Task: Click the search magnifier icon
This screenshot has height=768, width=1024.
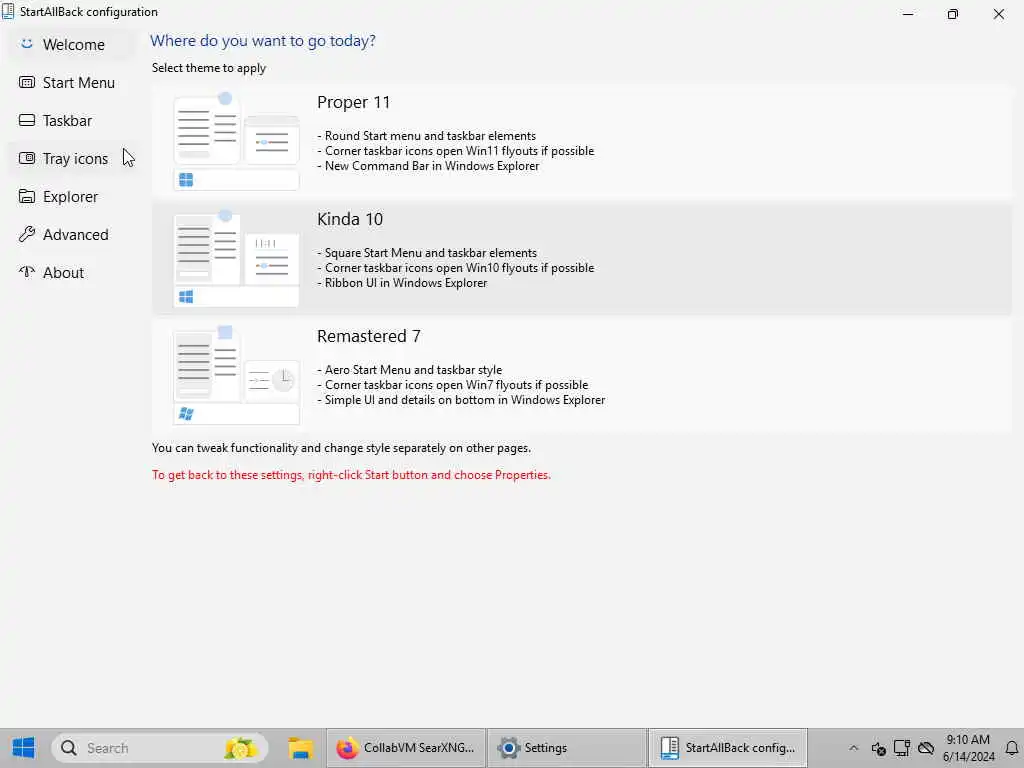Action: click(69, 748)
